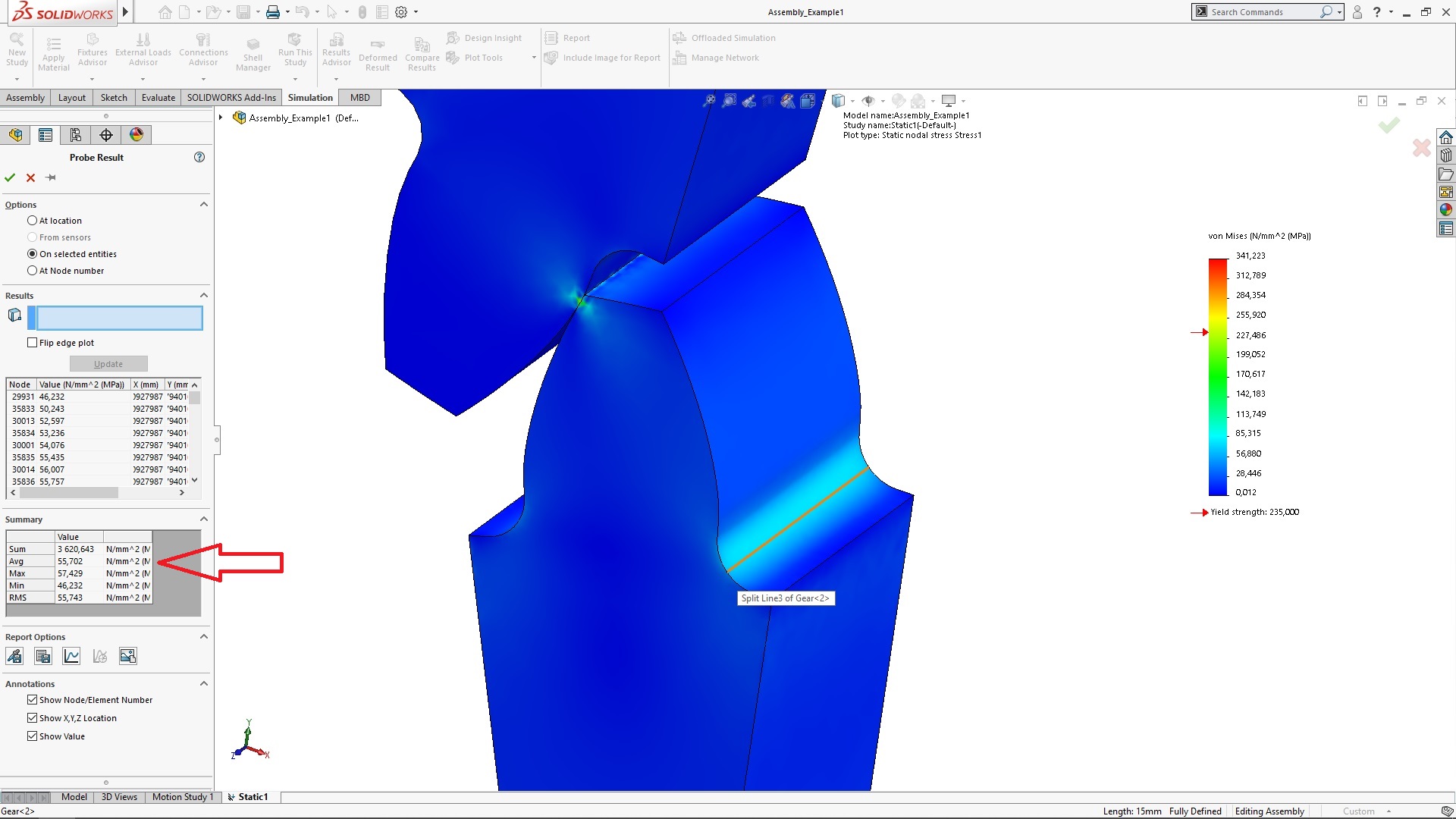This screenshot has height=819, width=1456.
Task: Open the DimXpertManager crosshair panel
Action: coord(106,135)
